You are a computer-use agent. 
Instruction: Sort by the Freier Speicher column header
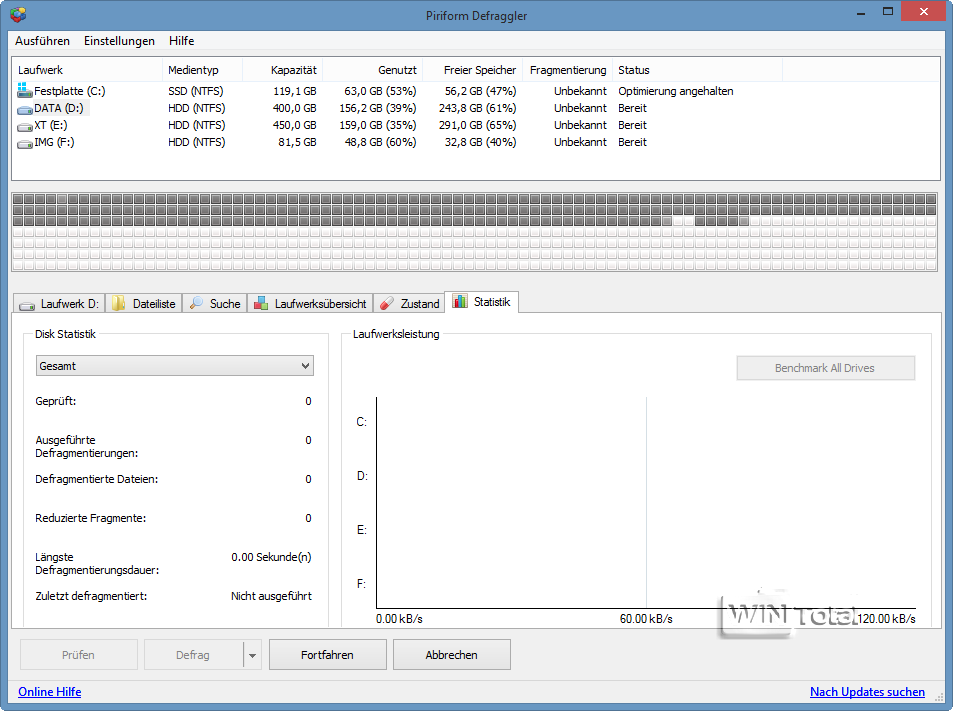[473, 70]
